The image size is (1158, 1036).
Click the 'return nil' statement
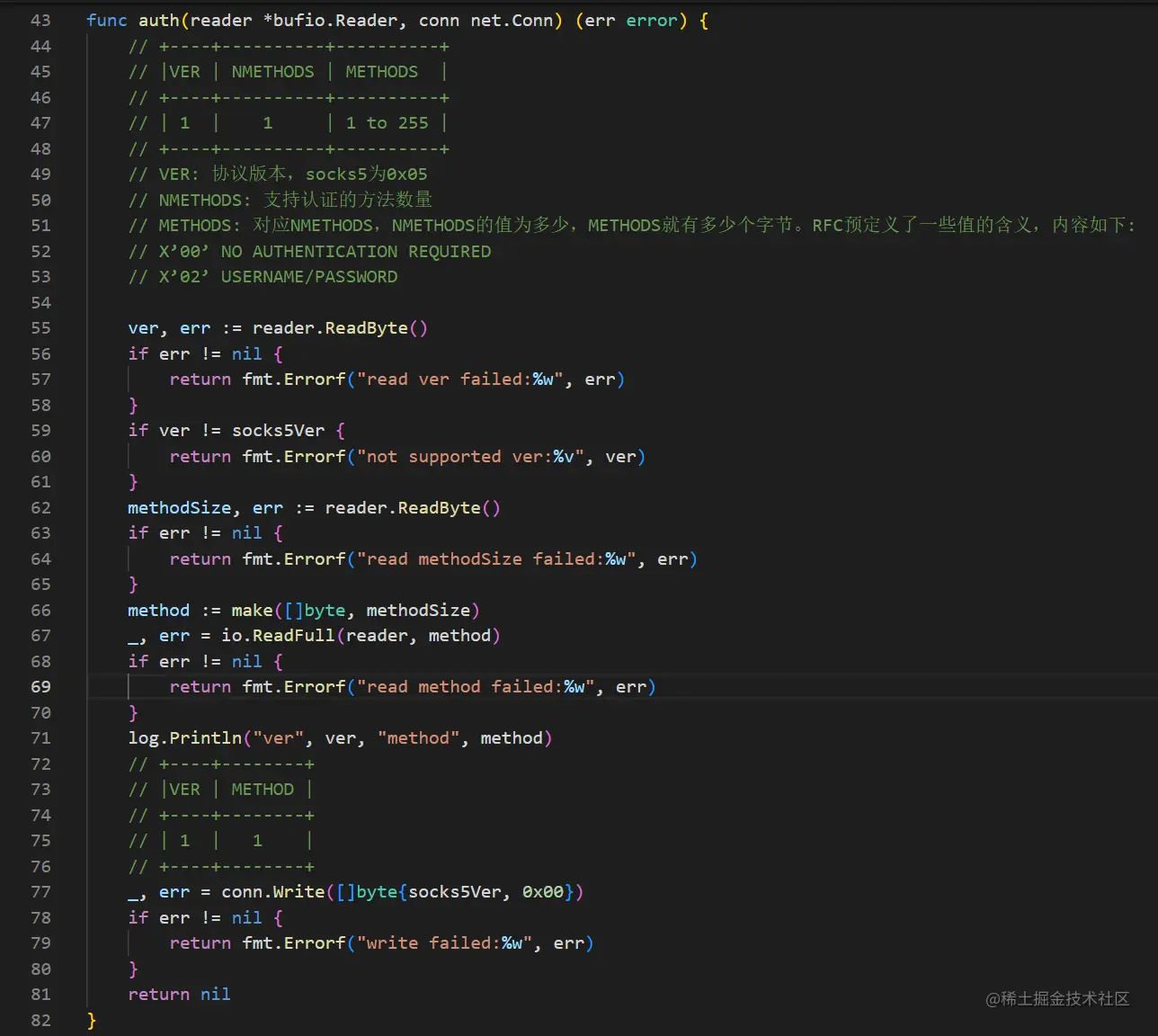point(179,995)
